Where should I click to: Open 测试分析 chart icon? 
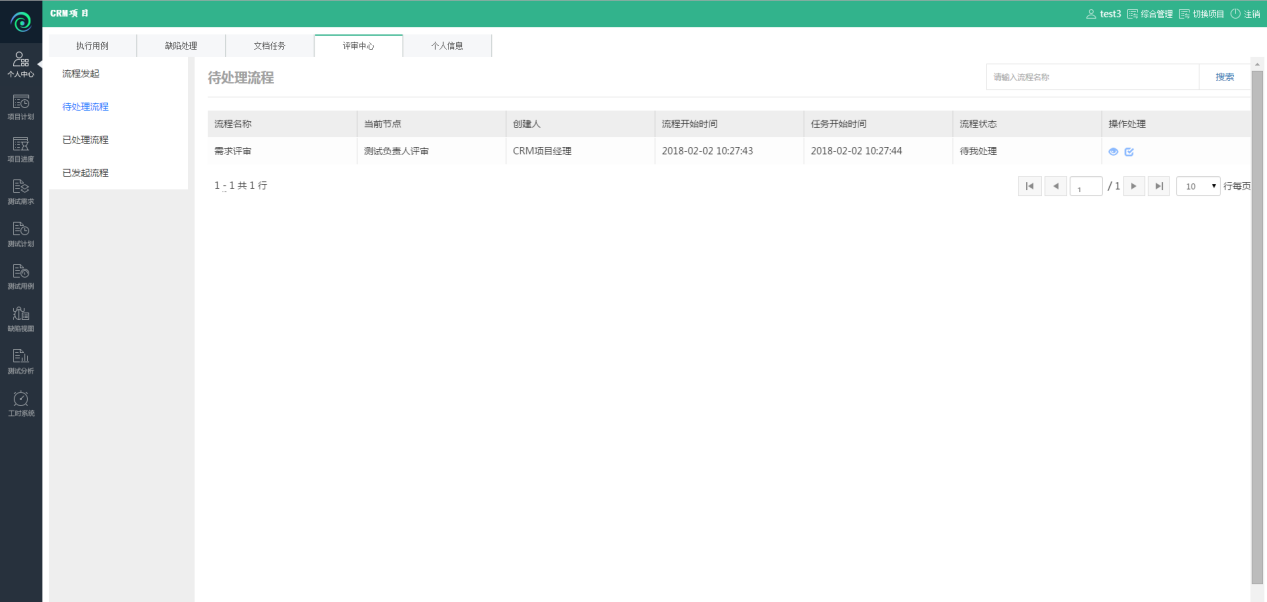(20, 360)
